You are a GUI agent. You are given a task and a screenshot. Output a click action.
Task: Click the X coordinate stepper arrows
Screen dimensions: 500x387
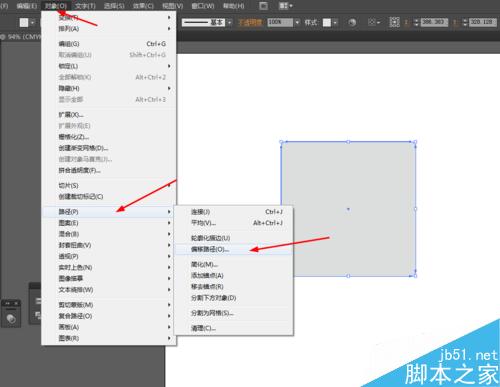pos(416,22)
